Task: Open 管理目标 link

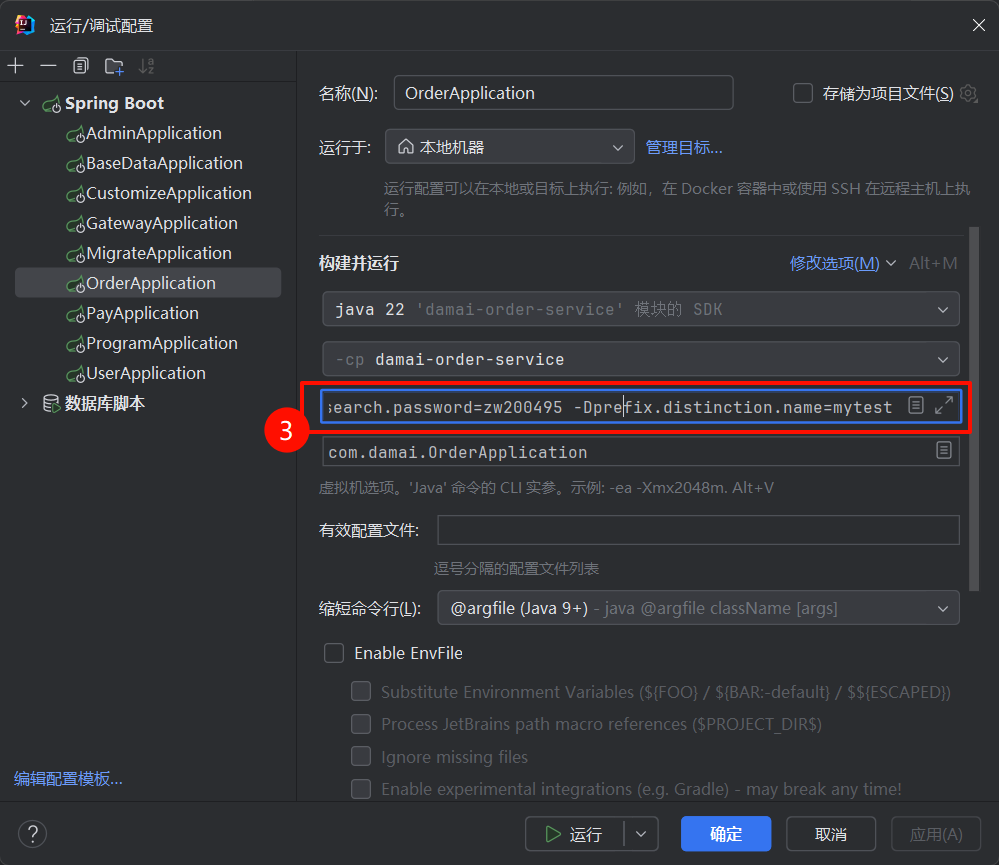Action: click(684, 148)
